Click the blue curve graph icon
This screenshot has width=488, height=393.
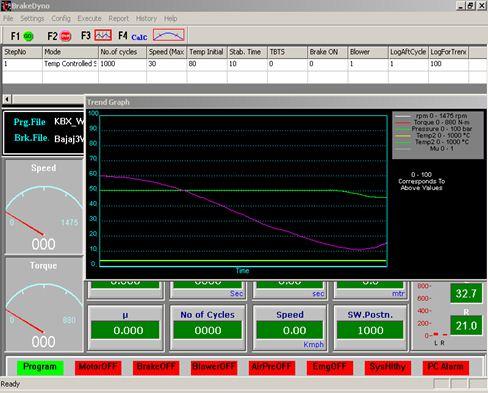point(169,35)
